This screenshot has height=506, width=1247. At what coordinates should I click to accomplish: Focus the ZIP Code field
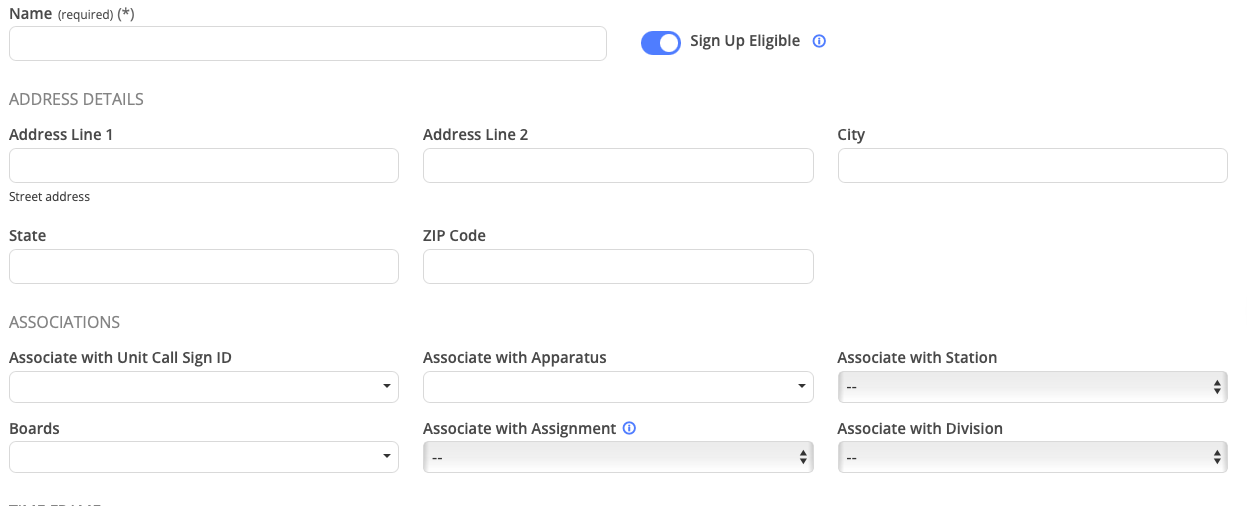point(618,267)
